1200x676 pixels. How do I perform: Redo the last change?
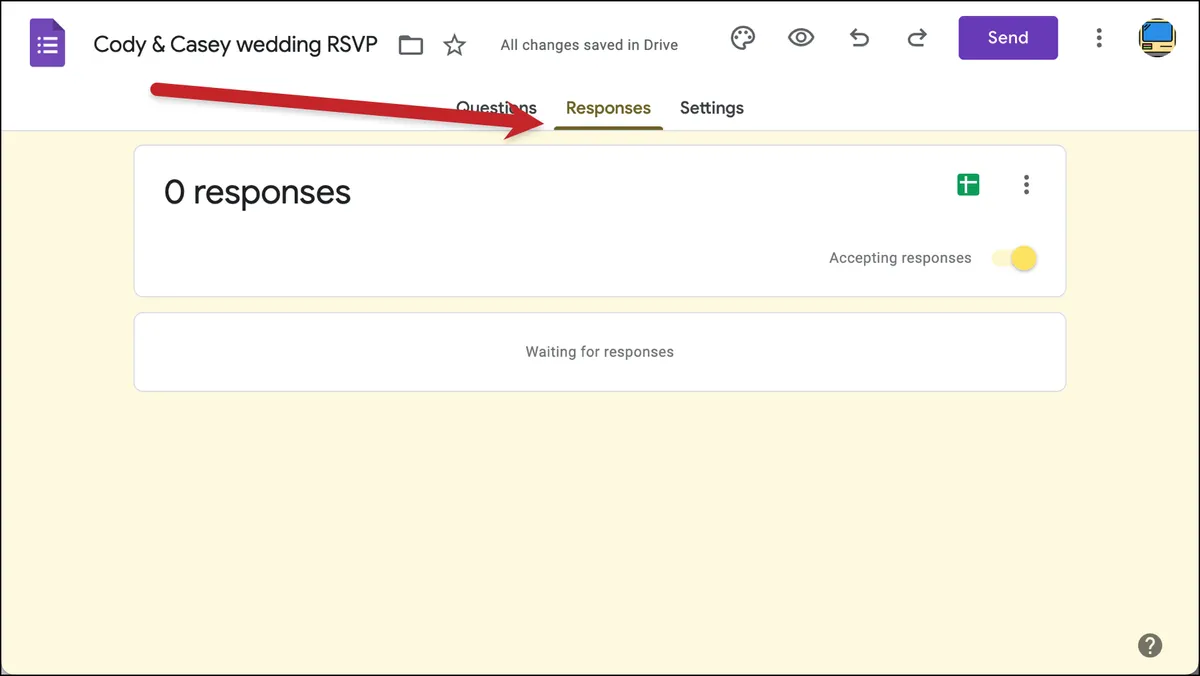[x=916, y=38]
